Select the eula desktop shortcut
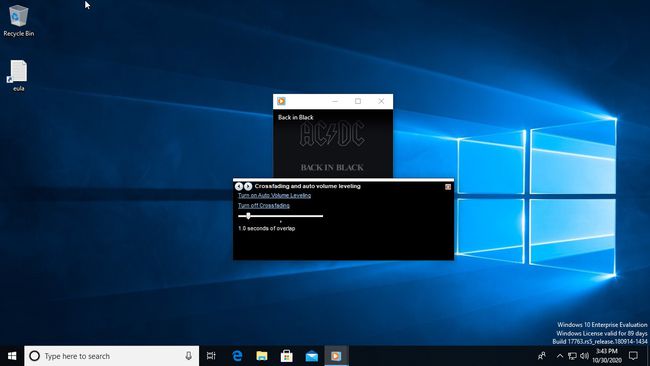Image resolution: width=650 pixels, height=366 pixels. click(x=19, y=76)
